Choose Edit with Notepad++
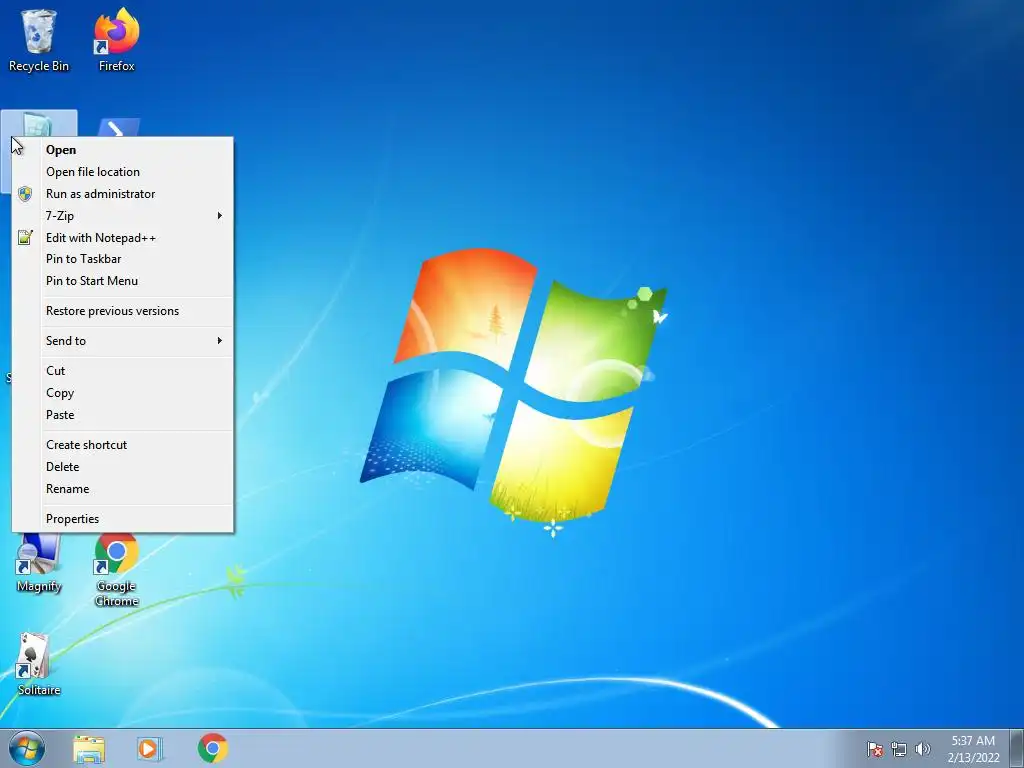1024x768 pixels. point(123,238)
